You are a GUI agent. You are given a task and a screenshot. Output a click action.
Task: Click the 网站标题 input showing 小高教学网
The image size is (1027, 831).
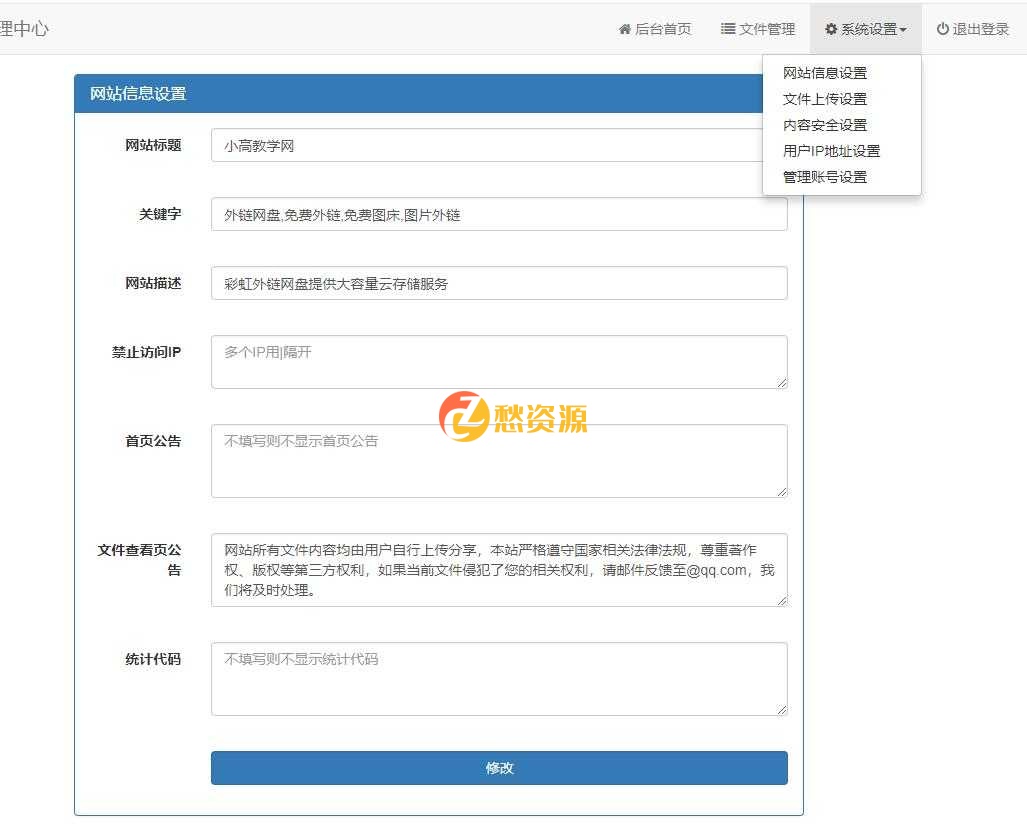click(499, 146)
